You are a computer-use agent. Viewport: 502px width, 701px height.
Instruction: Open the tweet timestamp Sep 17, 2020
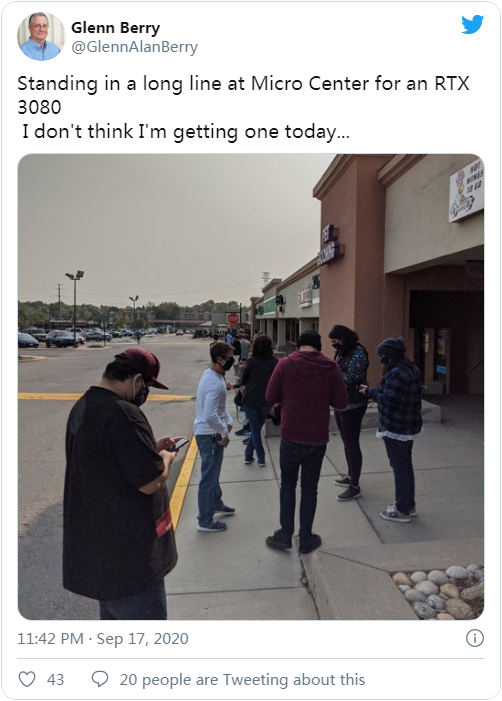(103, 638)
